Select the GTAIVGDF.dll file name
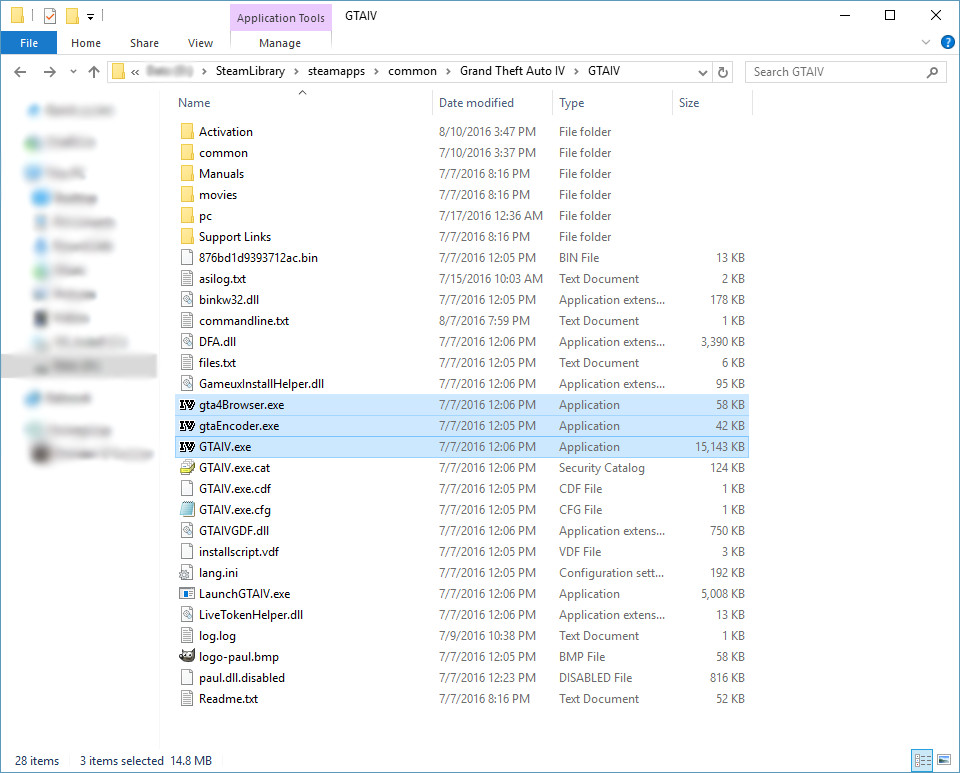The height and width of the screenshot is (773, 960). (x=234, y=531)
